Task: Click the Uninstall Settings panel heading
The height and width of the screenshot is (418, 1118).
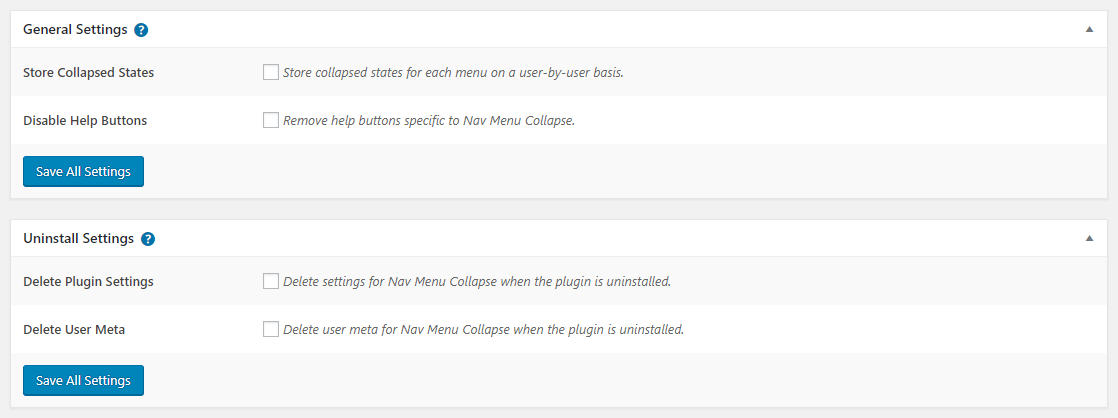Action: point(78,239)
